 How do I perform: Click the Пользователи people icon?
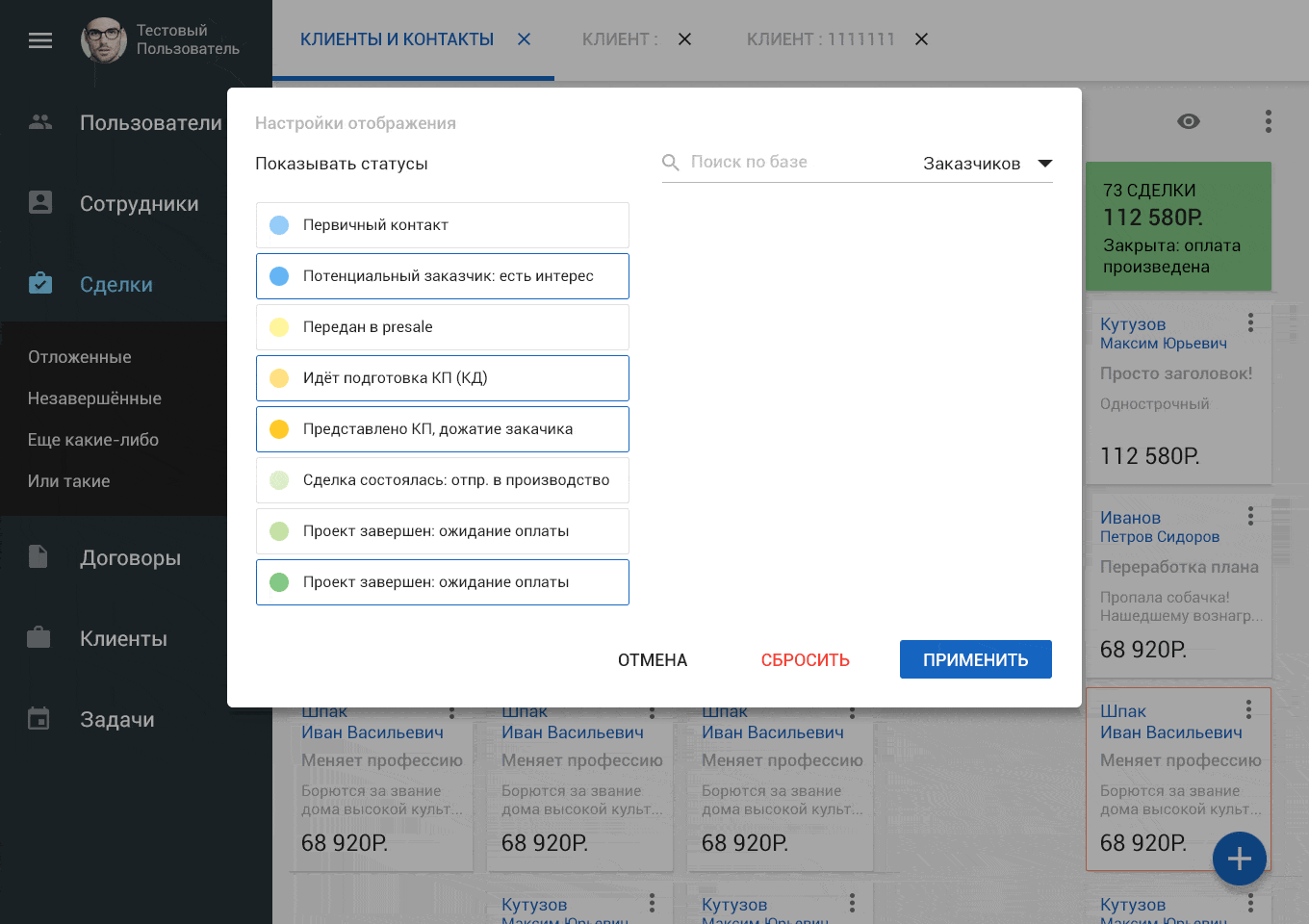coord(40,122)
